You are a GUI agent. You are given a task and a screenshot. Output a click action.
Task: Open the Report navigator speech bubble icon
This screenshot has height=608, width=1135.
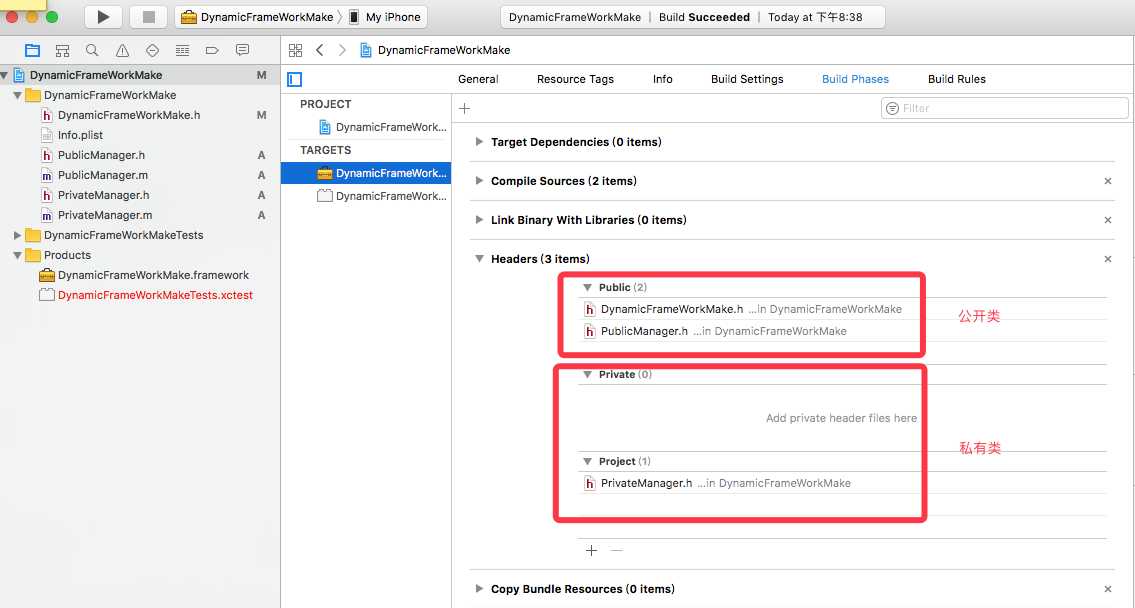242,50
